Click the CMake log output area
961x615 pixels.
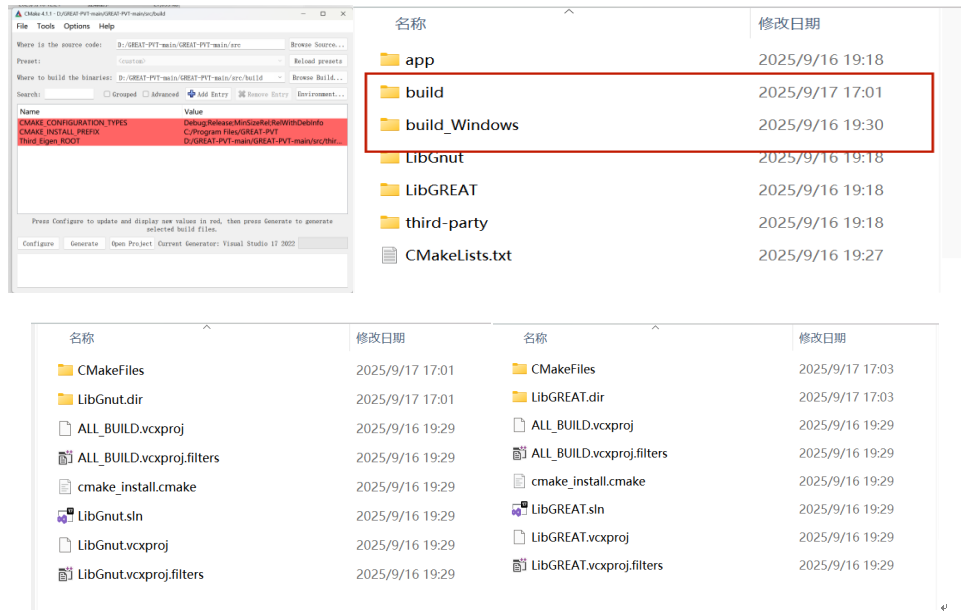(x=182, y=270)
